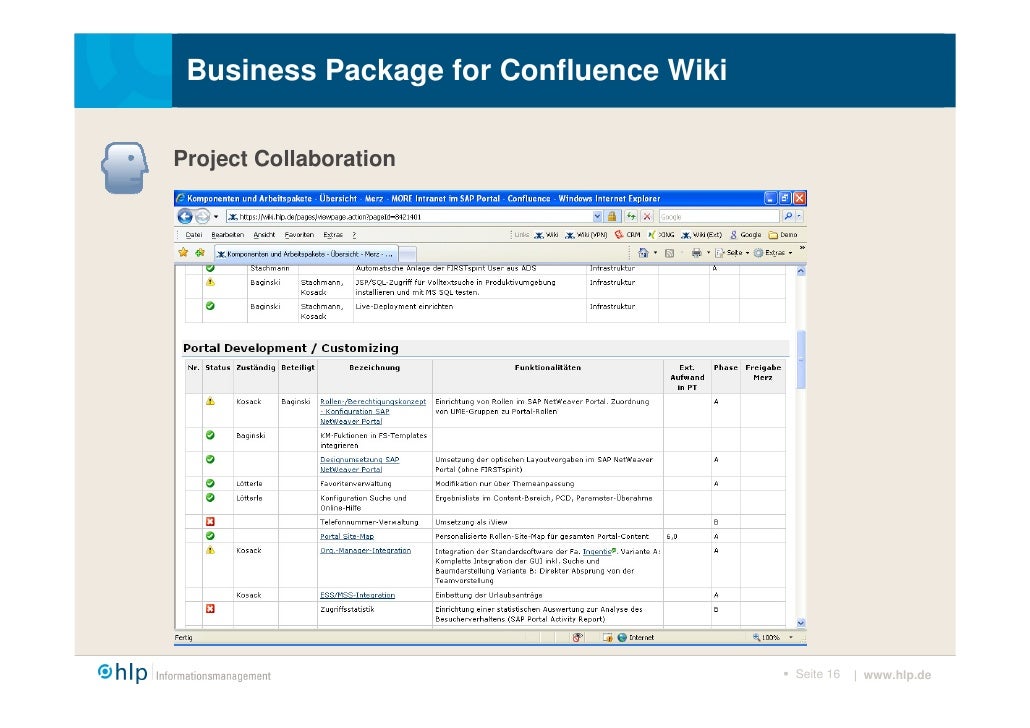
Task: Click the RSS feeds icon
Action: 669,253
